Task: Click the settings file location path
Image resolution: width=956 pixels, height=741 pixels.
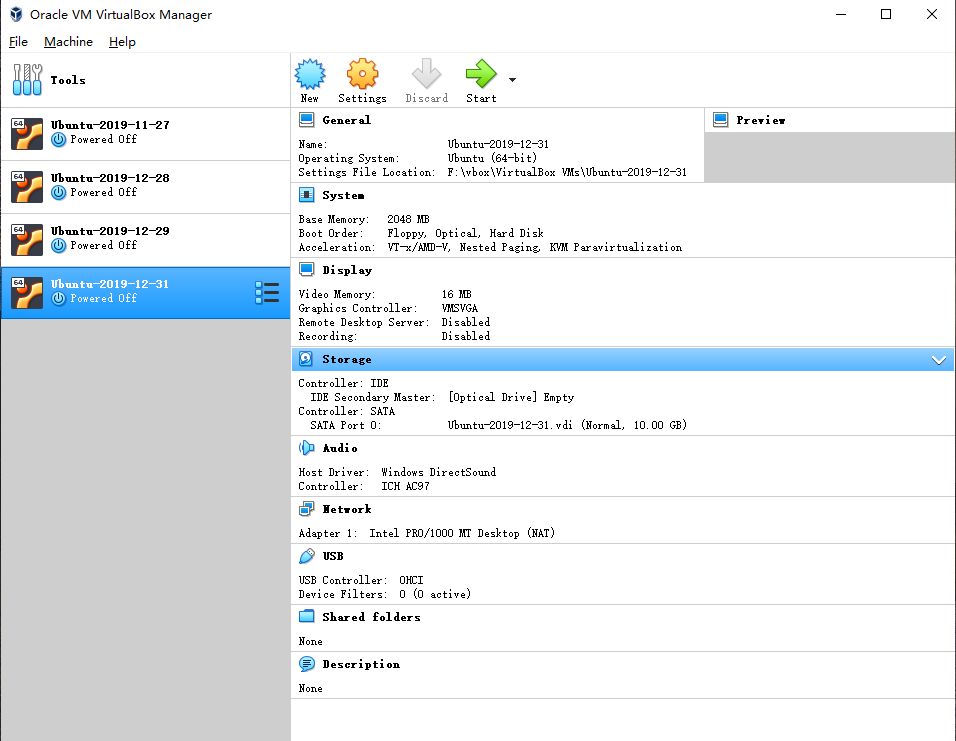Action: (567, 172)
